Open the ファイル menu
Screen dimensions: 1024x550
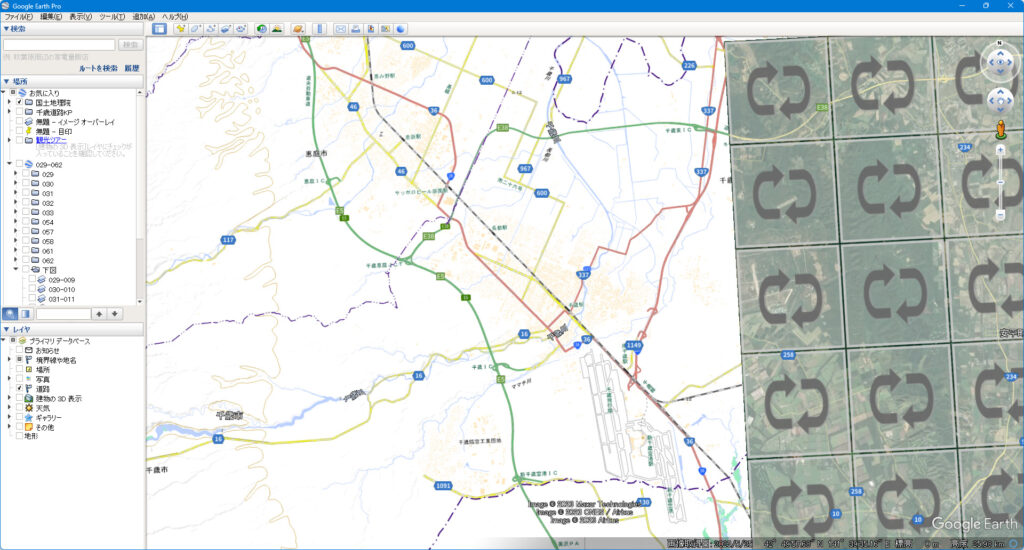[x=18, y=17]
